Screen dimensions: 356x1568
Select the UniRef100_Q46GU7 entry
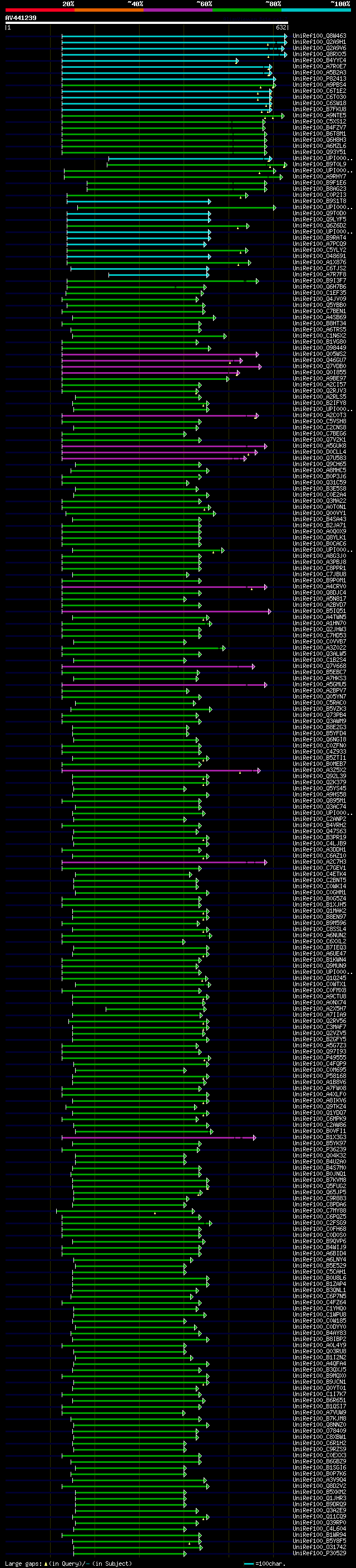[x=319, y=360]
